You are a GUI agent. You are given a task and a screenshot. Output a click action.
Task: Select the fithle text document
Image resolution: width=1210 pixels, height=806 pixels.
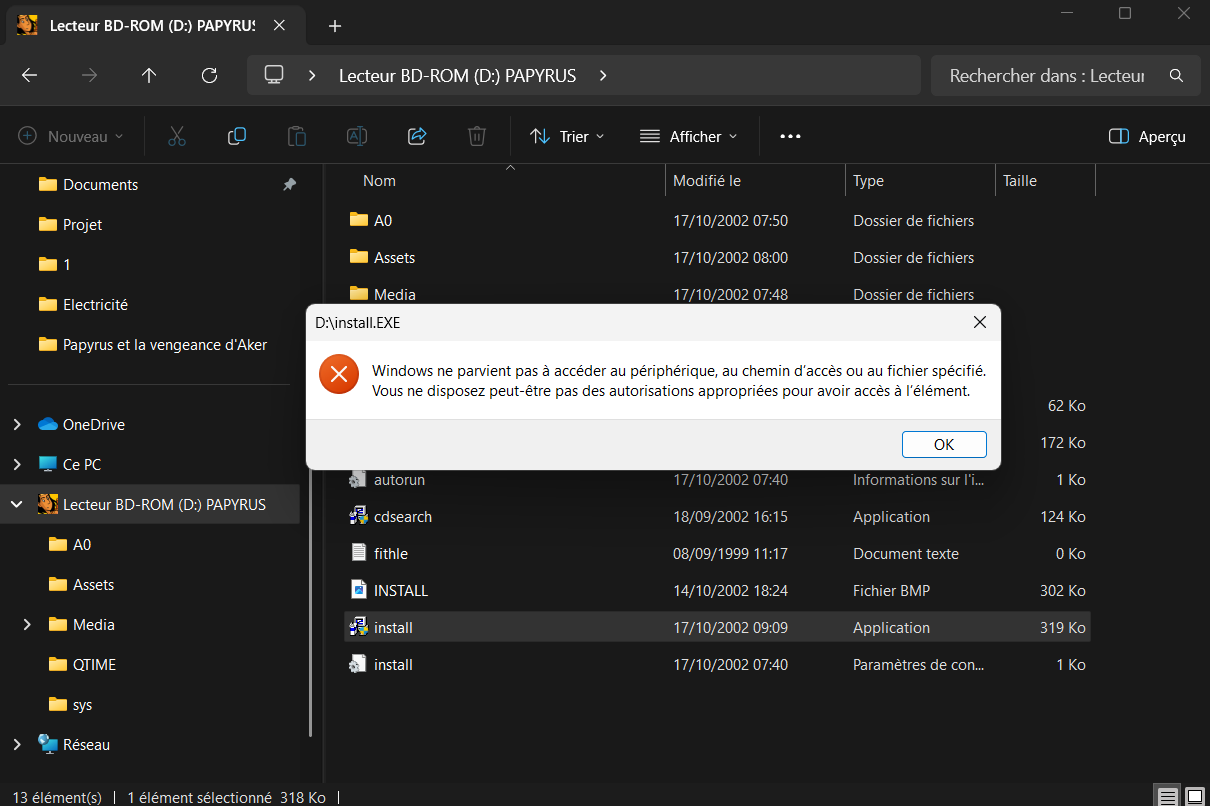point(717,554)
